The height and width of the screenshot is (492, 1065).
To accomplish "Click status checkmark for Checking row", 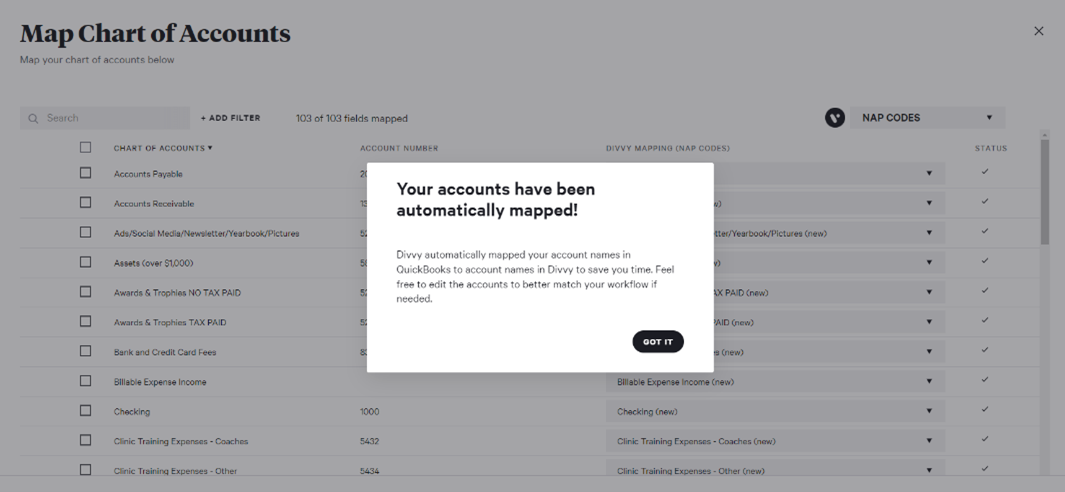I will (985, 410).
